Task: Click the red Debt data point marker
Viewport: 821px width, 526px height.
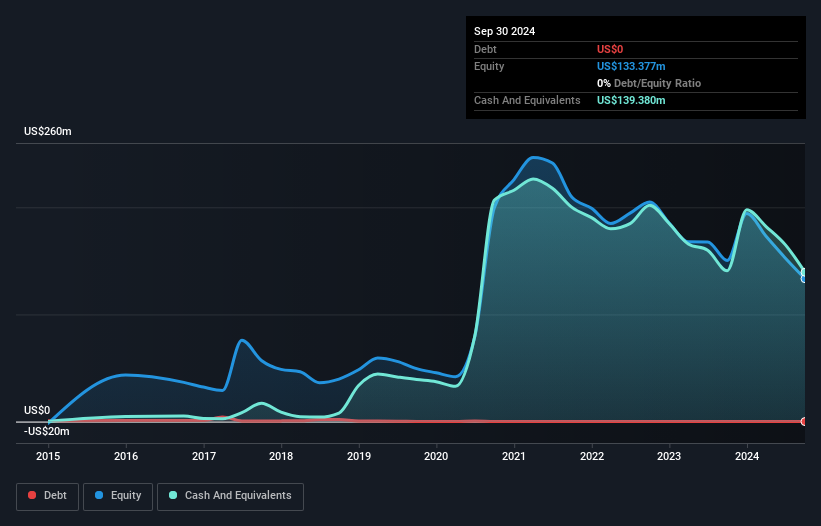Action: tap(804, 421)
